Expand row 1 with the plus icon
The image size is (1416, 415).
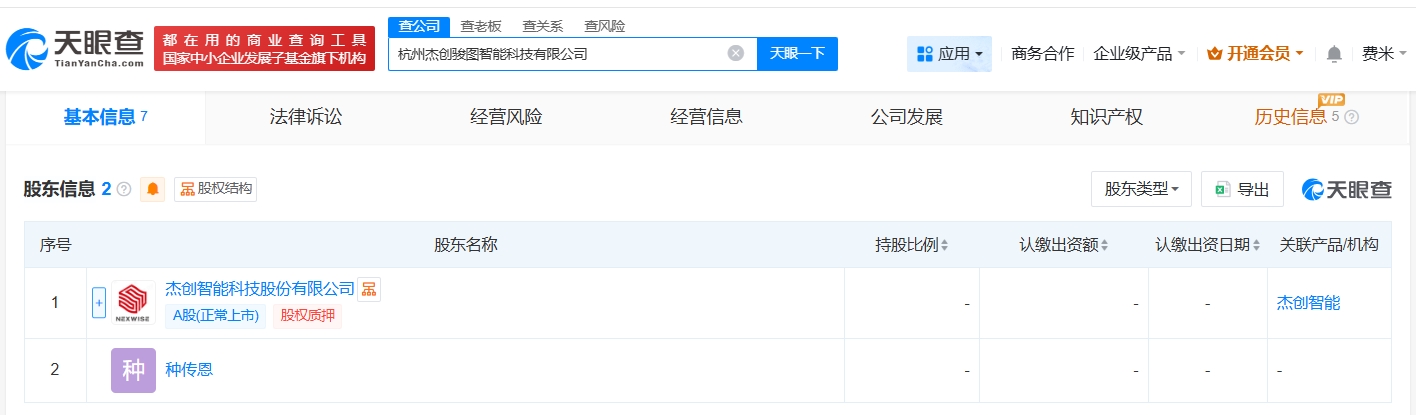pyautogui.click(x=99, y=303)
